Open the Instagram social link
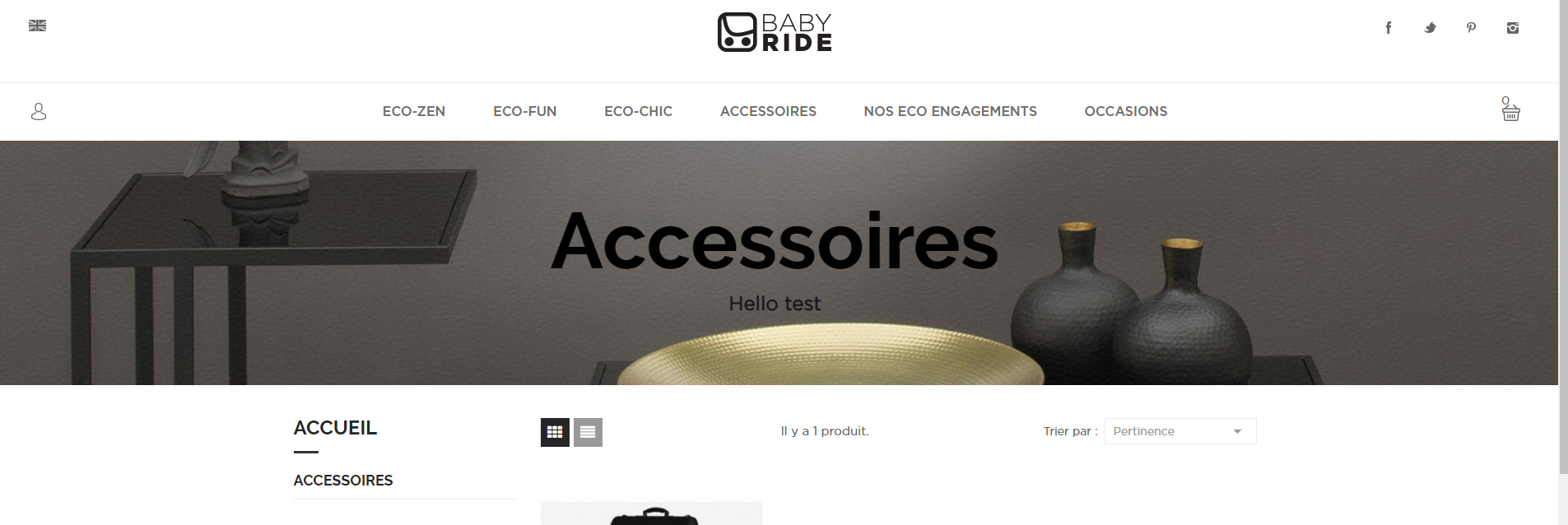 [x=1513, y=28]
